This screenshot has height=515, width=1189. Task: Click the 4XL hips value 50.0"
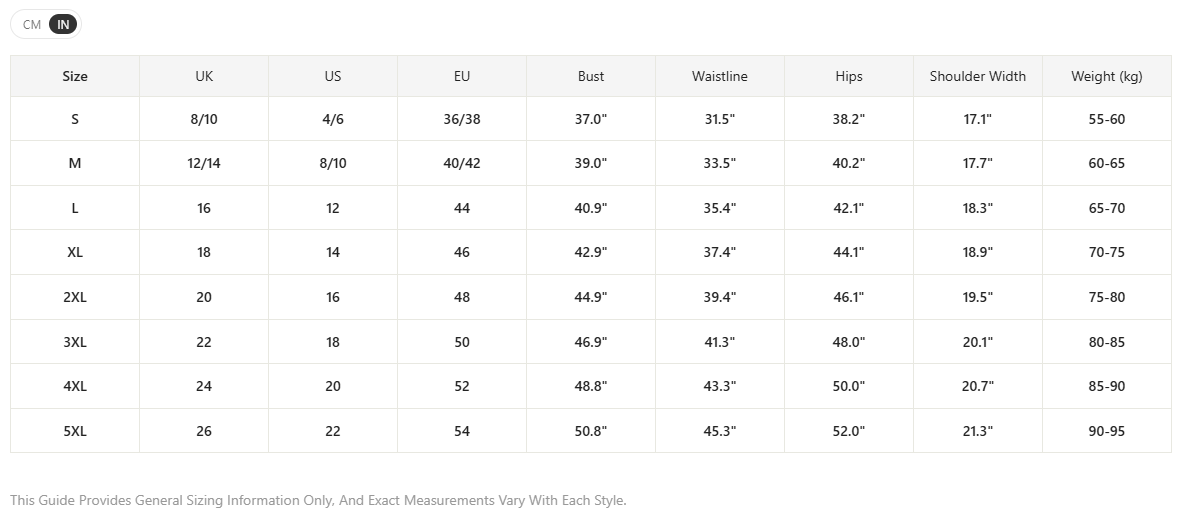[849, 386]
